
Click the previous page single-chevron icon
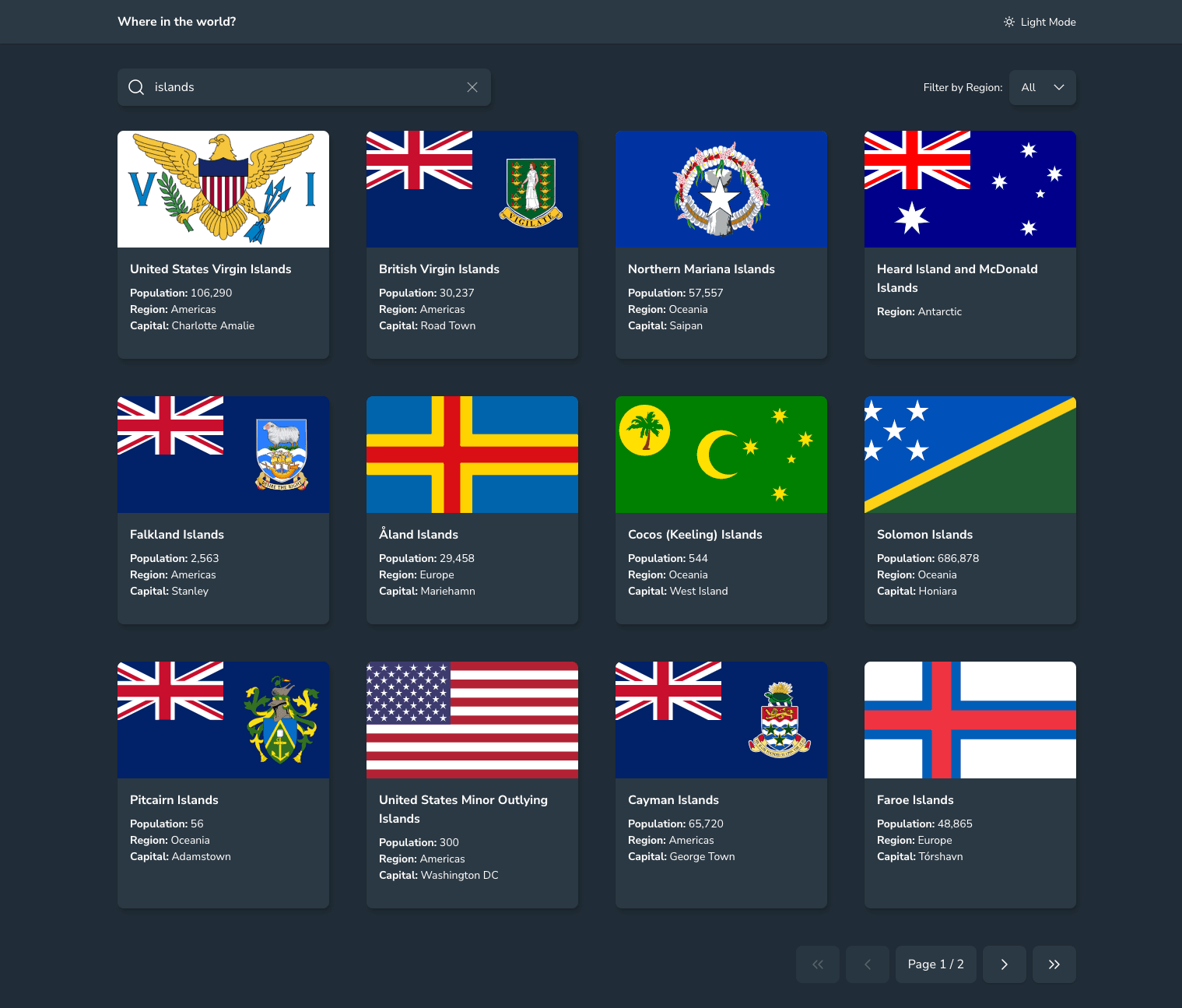(x=868, y=964)
